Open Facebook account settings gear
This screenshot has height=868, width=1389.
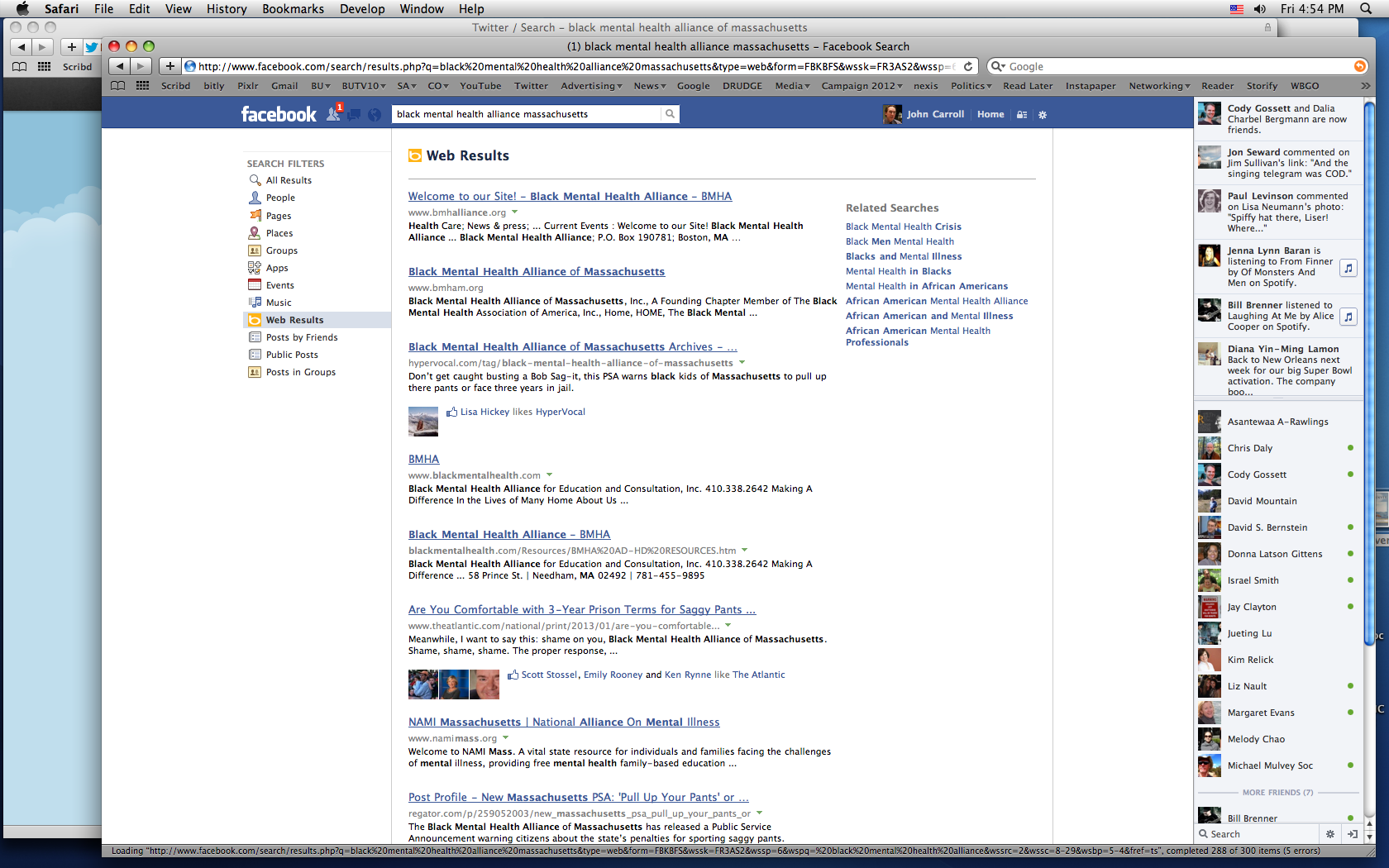[1043, 115]
